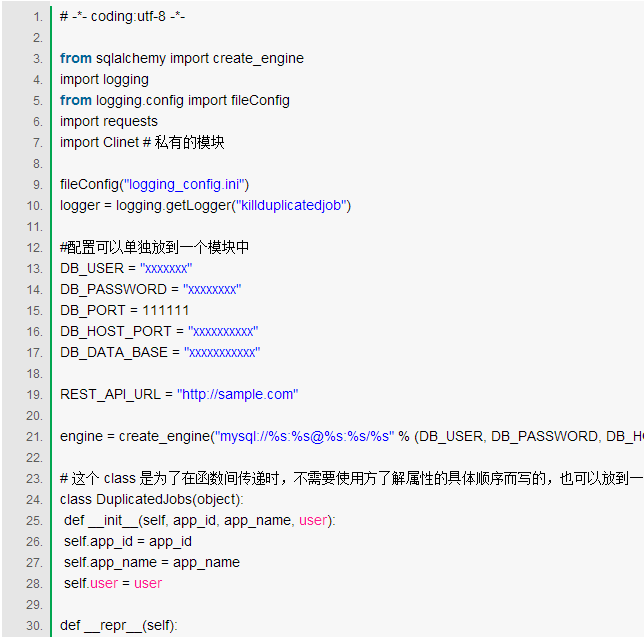Screen dimensions: 644x637
Task: Click 'self.app_id = app_id' on line 26
Action: point(128,541)
